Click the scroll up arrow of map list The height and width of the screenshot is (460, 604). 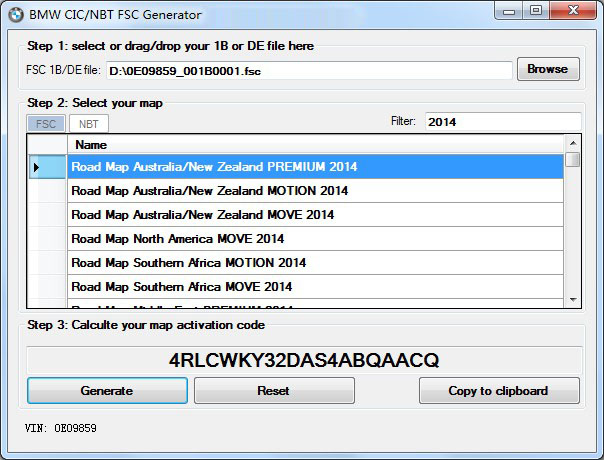[x=573, y=143]
